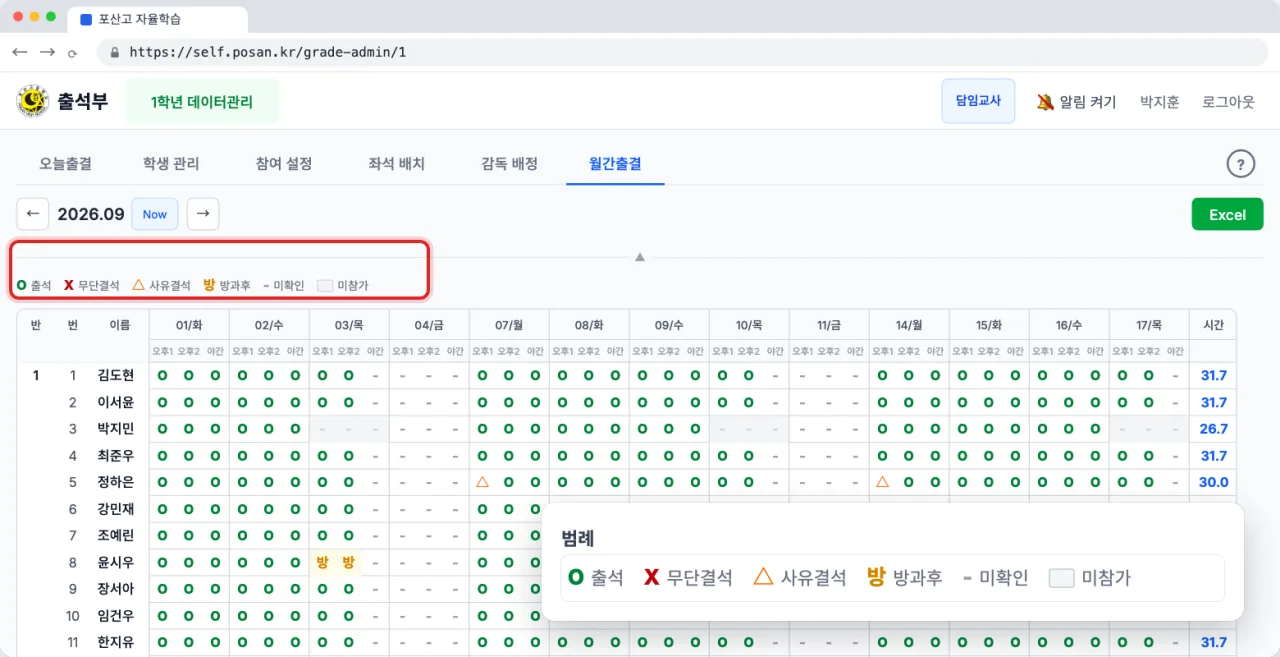The width and height of the screenshot is (1280, 657).
Task: Go to previous month with left arrow
Action: [x=33, y=214]
